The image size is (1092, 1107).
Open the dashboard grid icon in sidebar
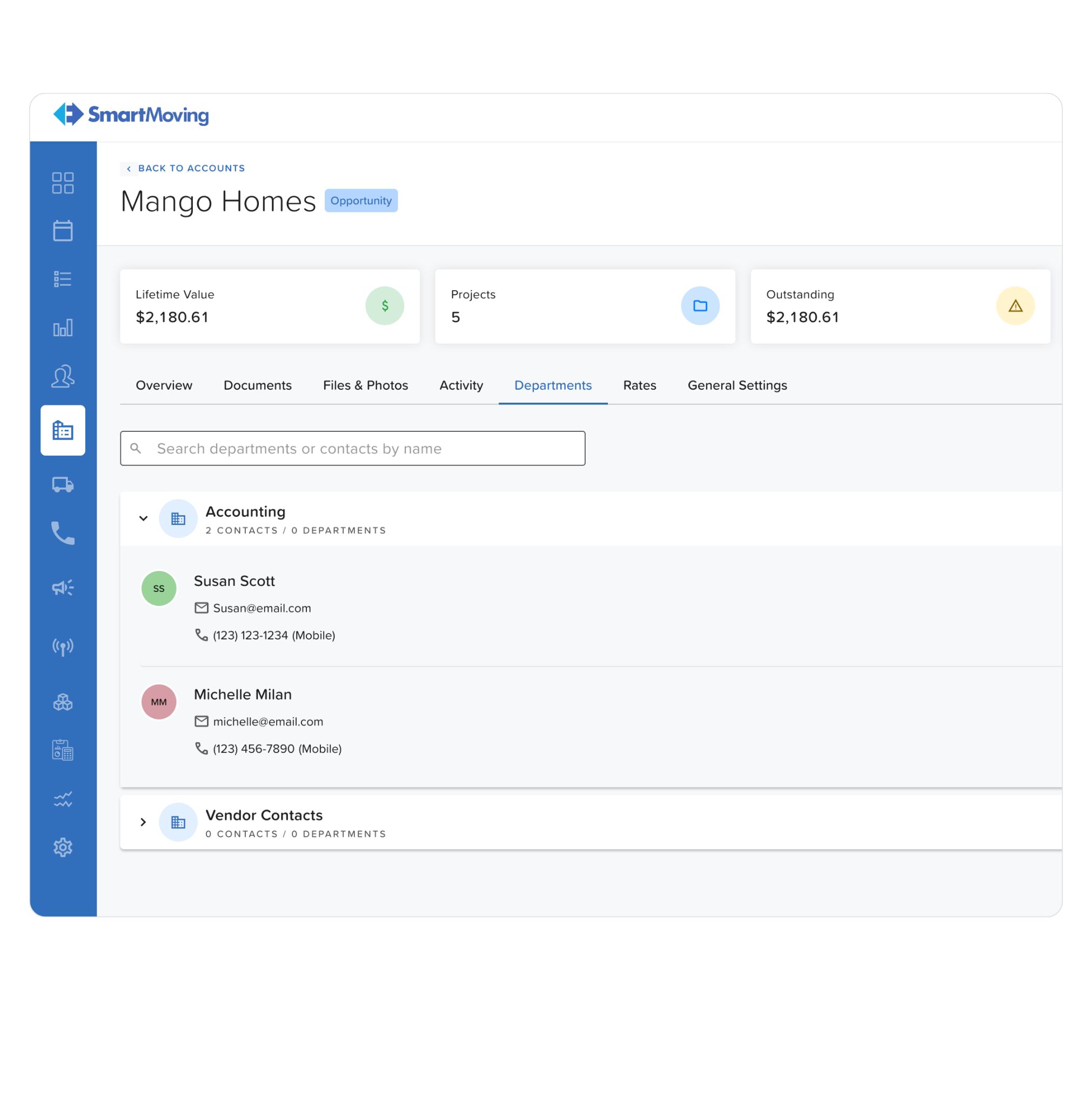click(63, 183)
